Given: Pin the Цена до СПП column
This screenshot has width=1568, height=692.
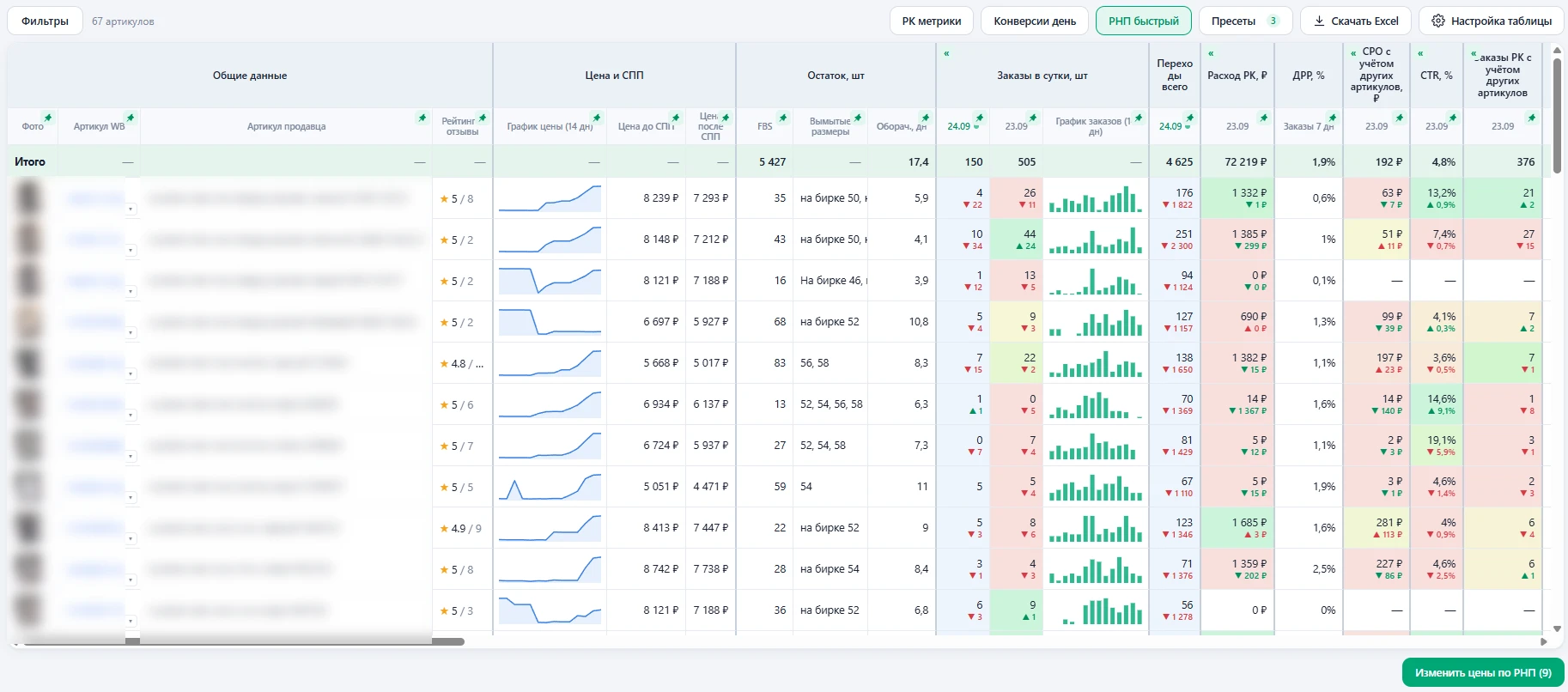Looking at the screenshot, I should click(676, 118).
